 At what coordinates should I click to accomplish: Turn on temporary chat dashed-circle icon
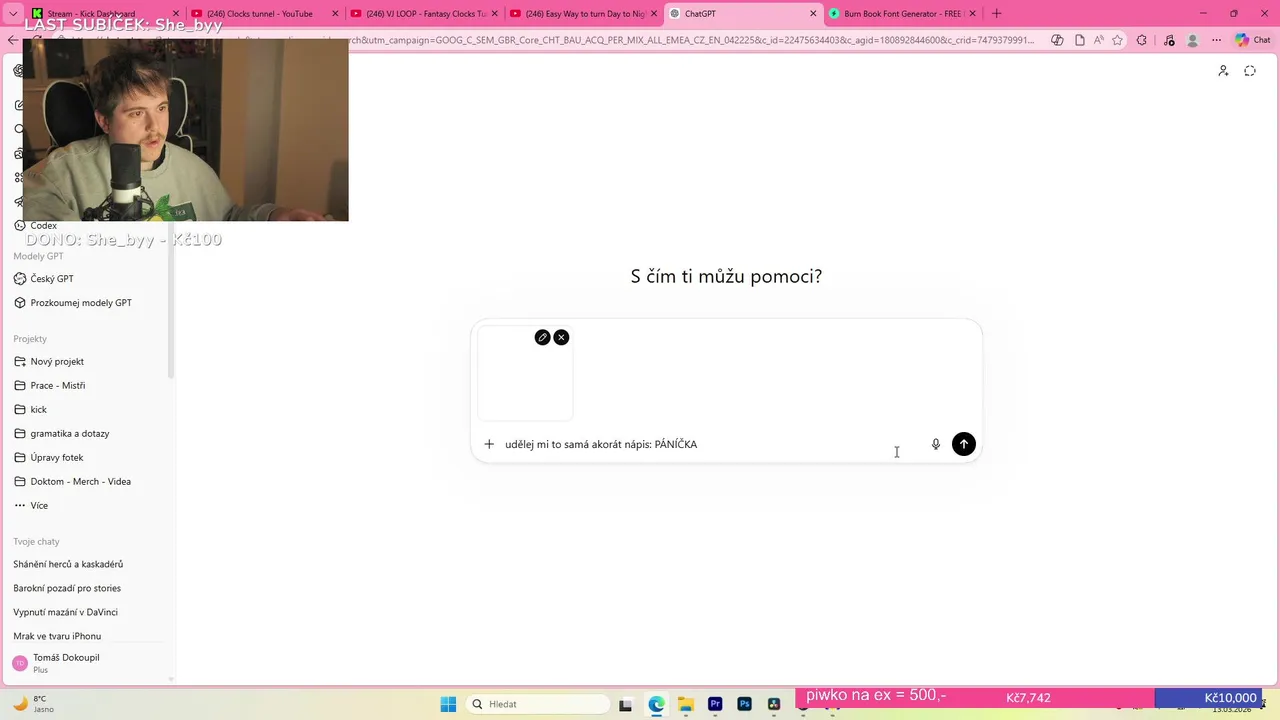click(1250, 71)
